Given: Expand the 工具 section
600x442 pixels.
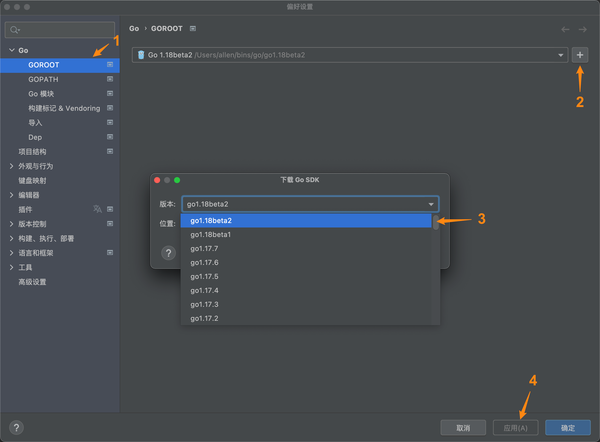Looking at the screenshot, I should point(11,267).
